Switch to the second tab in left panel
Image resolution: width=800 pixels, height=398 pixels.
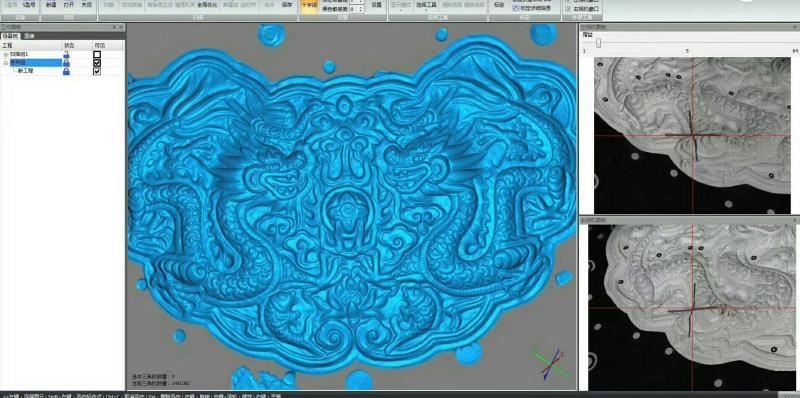tap(30, 36)
